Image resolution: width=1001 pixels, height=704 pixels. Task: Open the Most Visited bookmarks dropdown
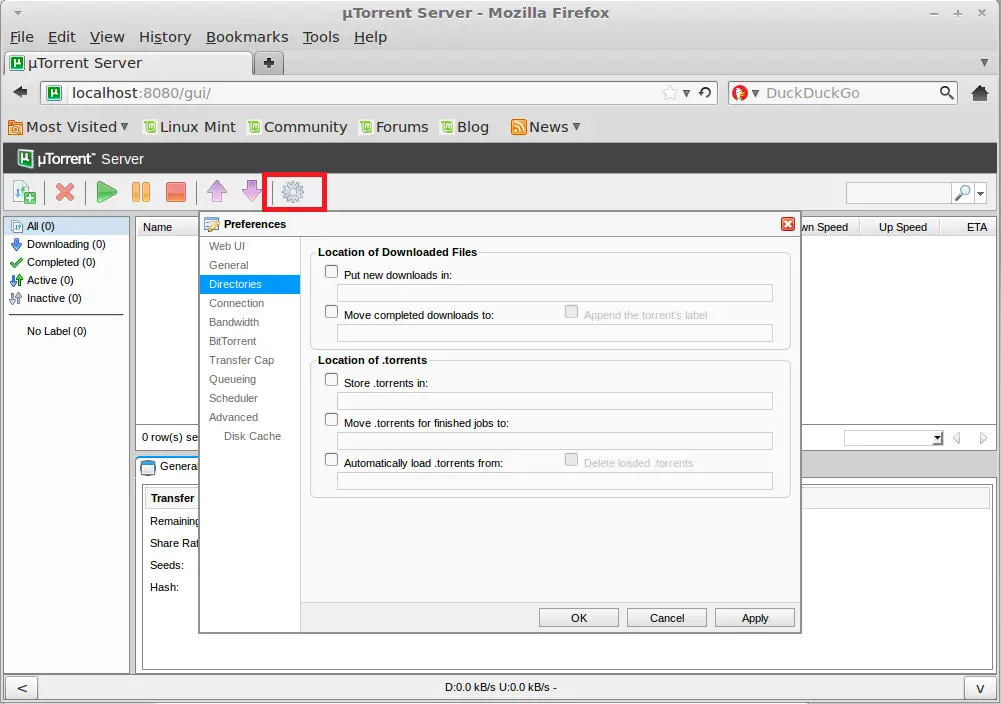[x=68, y=127]
